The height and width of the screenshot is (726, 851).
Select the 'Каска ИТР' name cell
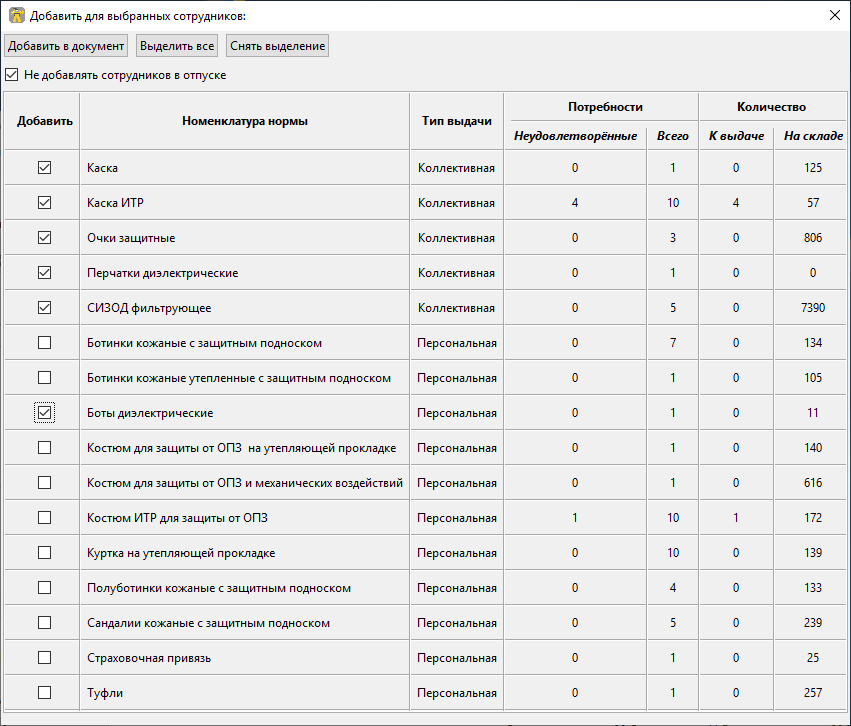245,202
